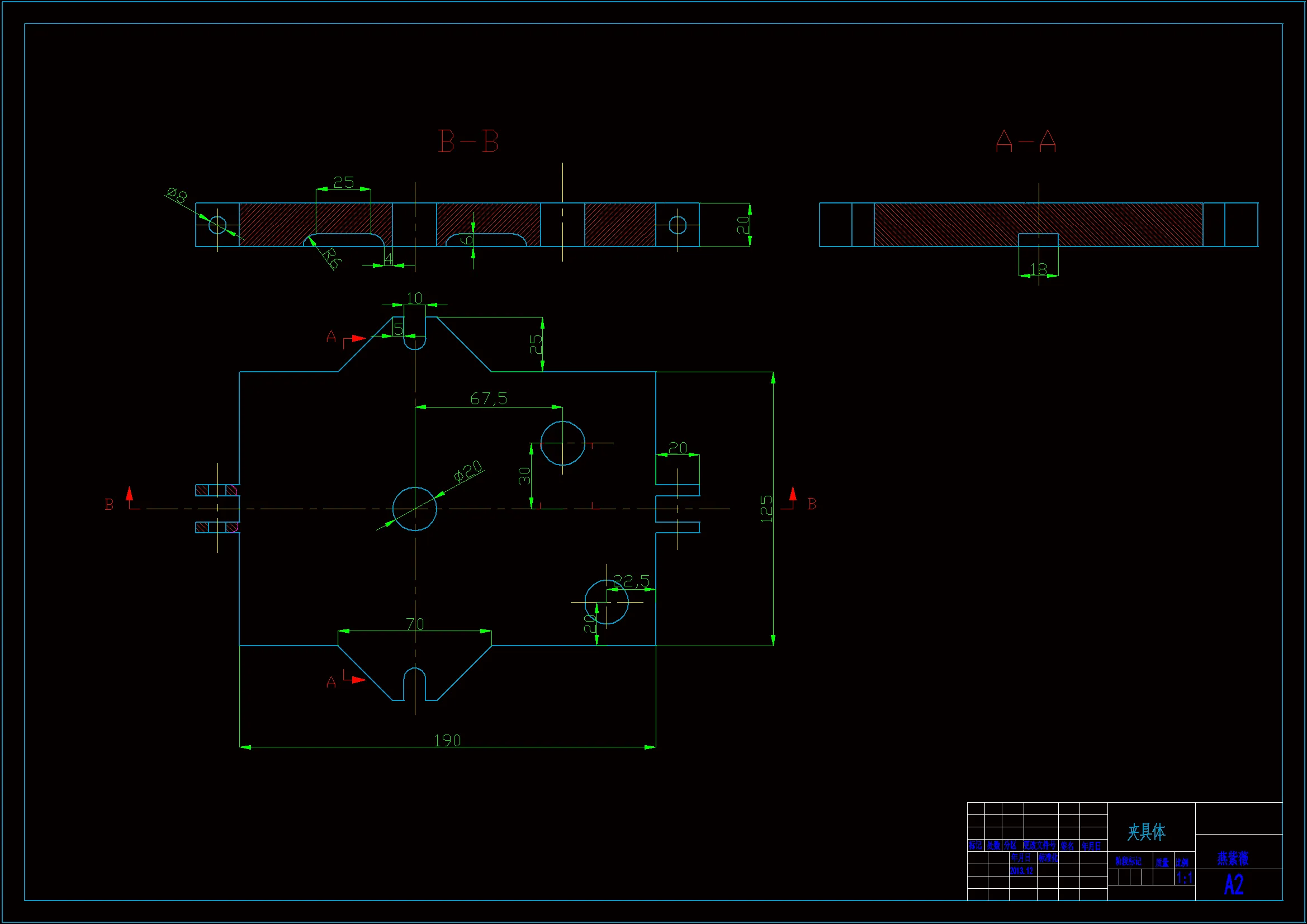The image size is (1307, 924).
Task: Select the 13 slot width dimension in A-A view
Action: 1038,269
